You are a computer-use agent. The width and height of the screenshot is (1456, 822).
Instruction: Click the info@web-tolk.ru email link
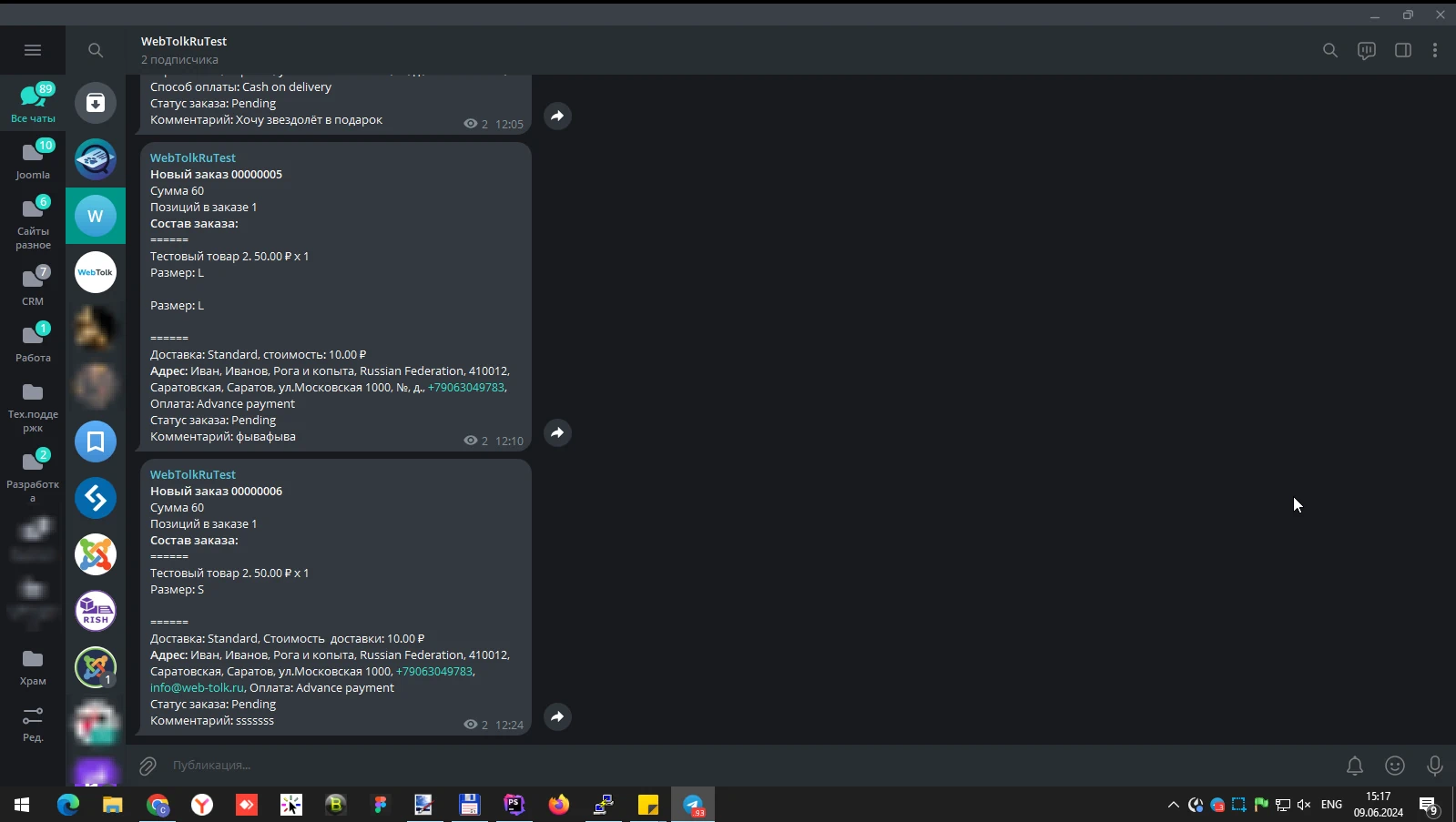(x=197, y=688)
